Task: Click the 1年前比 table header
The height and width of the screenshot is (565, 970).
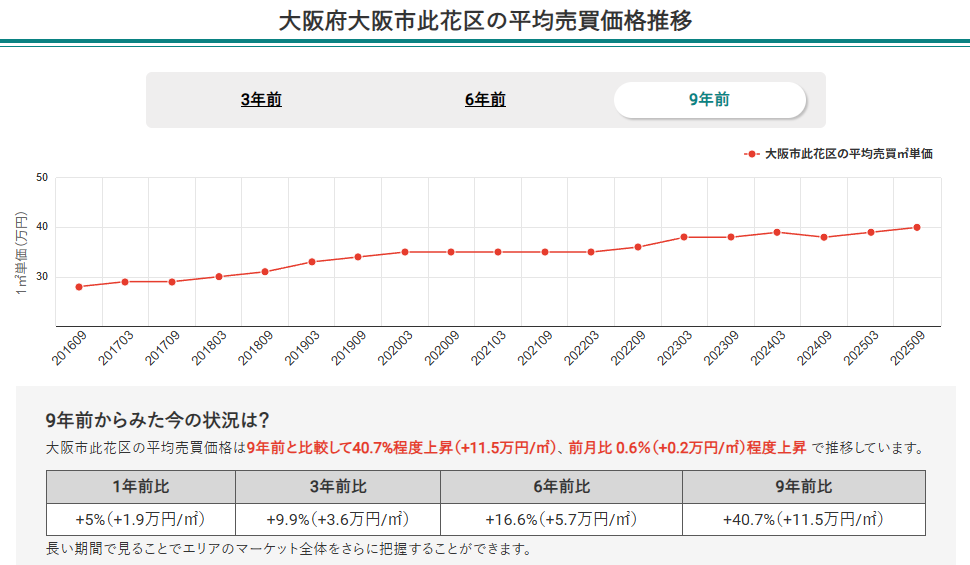Action: click(x=141, y=487)
